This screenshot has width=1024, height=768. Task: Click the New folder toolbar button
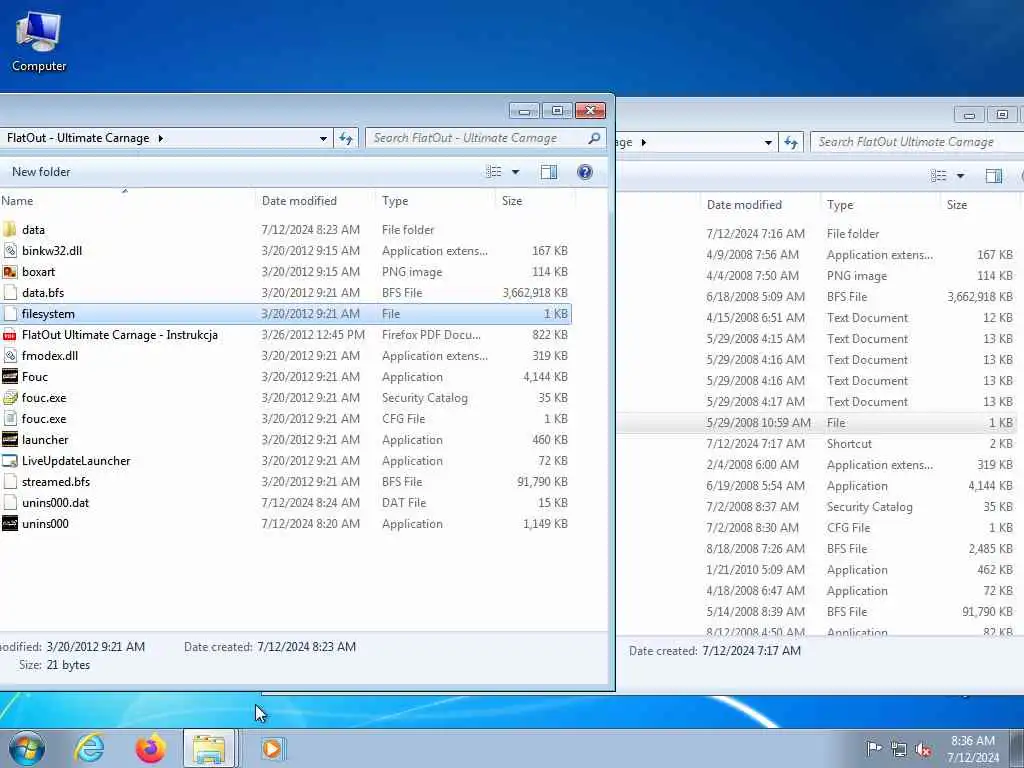point(40,172)
